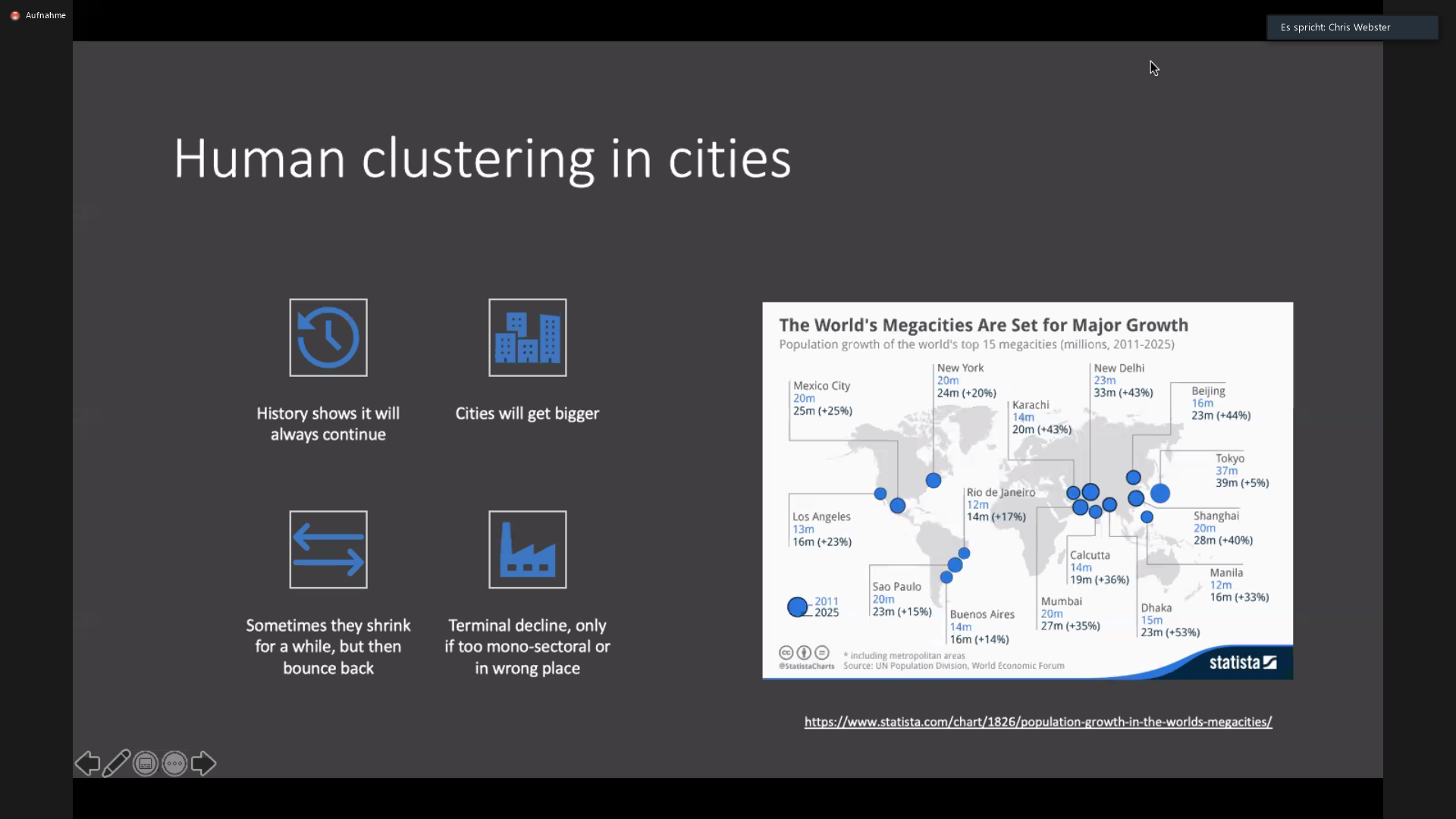Click the history clock icon
The width and height of the screenshot is (1456, 819).
pyautogui.click(x=328, y=337)
